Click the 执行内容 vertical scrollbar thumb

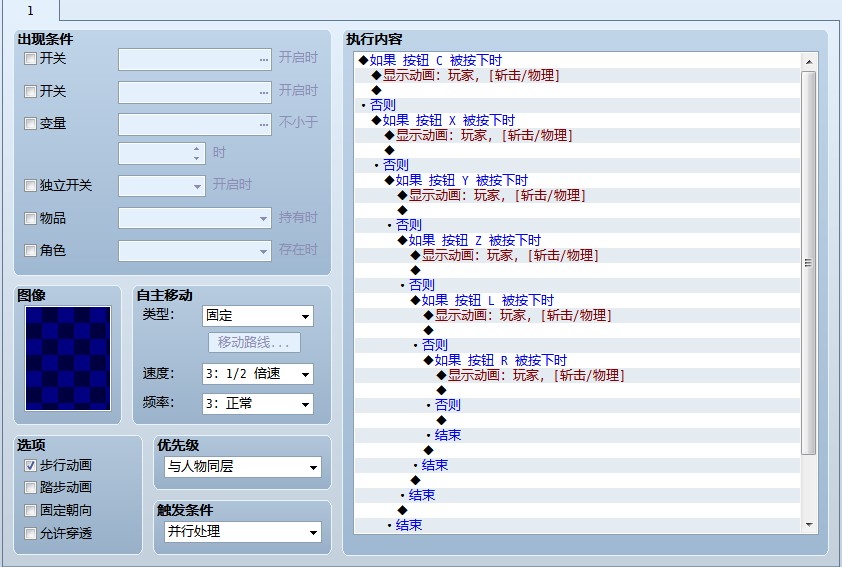809,263
